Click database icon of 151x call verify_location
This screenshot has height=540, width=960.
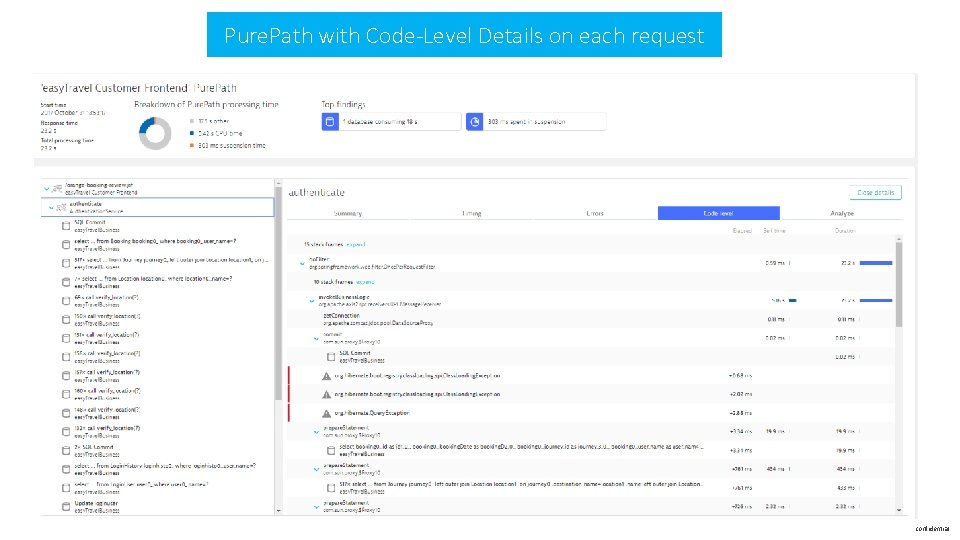(66, 338)
